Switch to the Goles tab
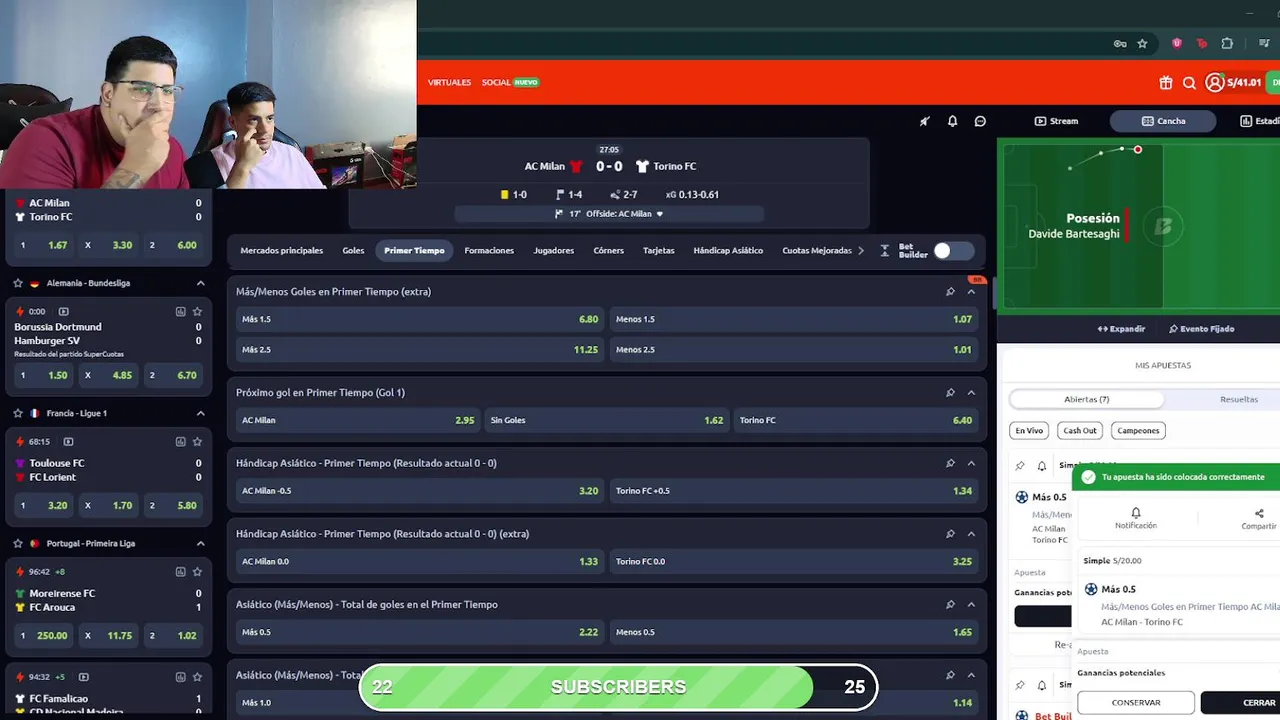This screenshot has height=720, width=1280. (353, 251)
